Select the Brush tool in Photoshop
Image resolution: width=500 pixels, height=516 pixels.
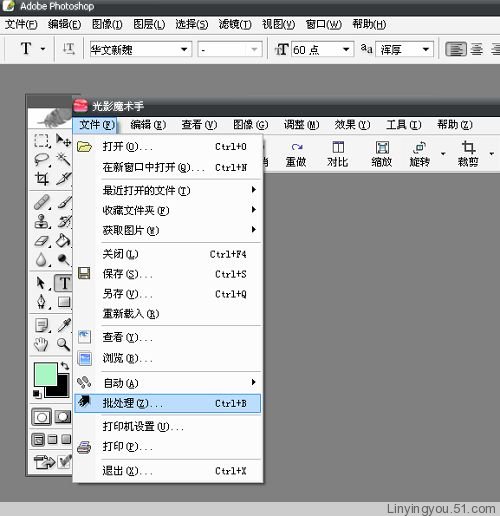pyautogui.click(x=64, y=202)
